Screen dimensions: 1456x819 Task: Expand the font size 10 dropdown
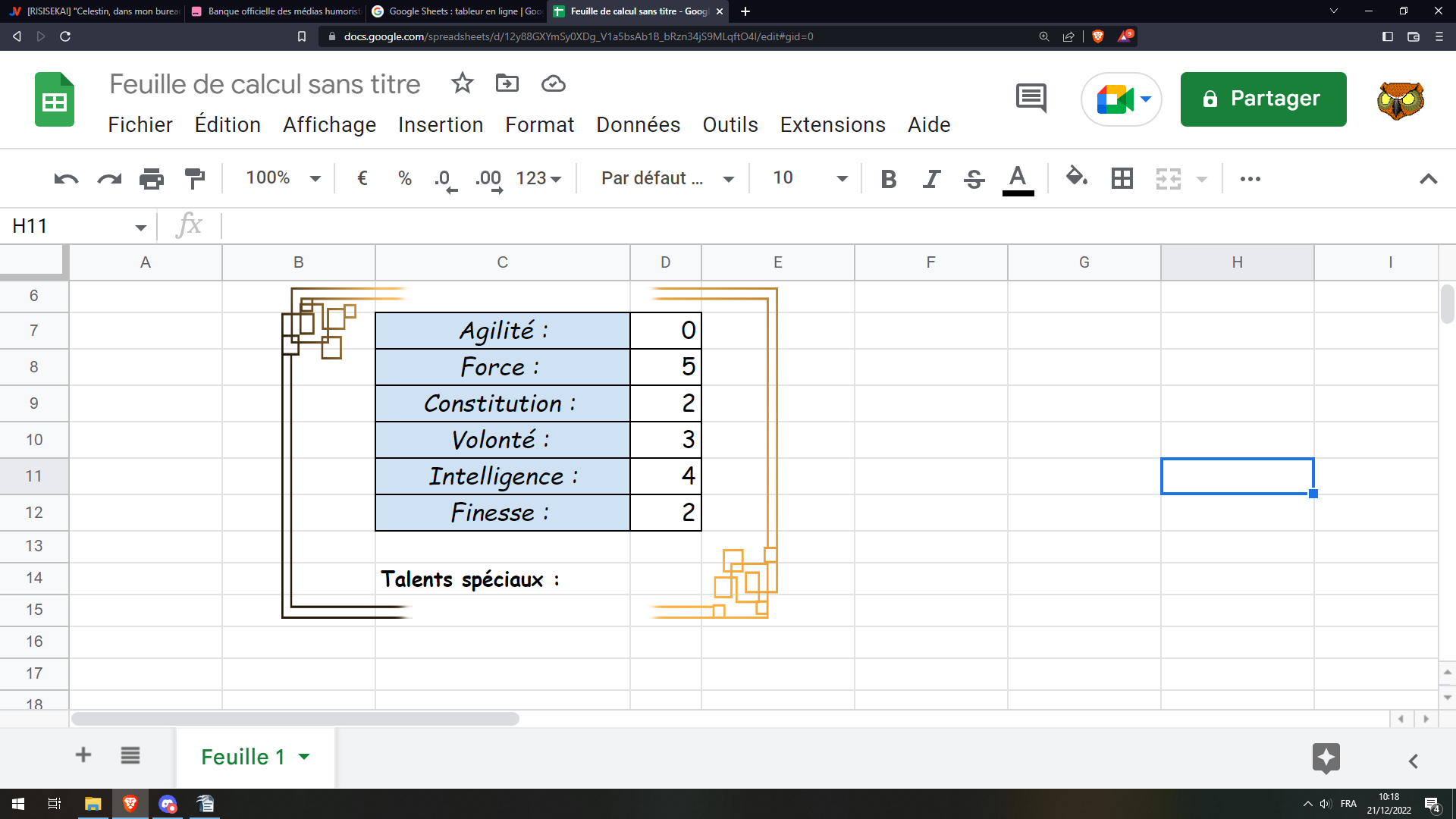809,178
